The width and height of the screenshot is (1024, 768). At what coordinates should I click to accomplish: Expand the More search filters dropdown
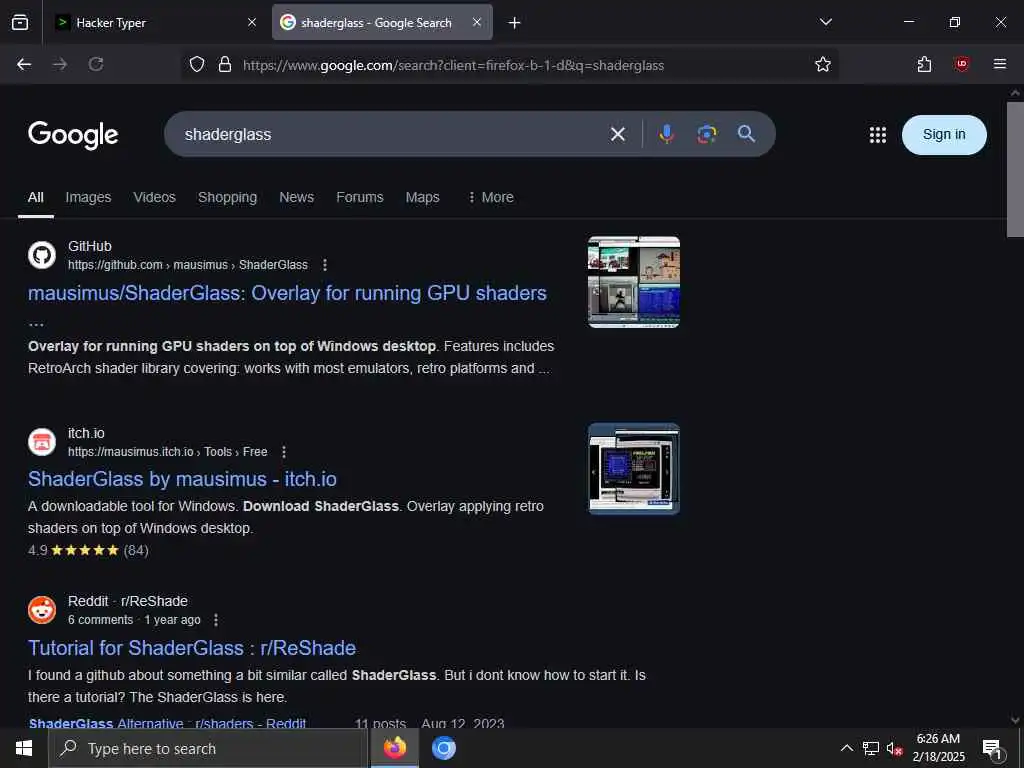[491, 197]
